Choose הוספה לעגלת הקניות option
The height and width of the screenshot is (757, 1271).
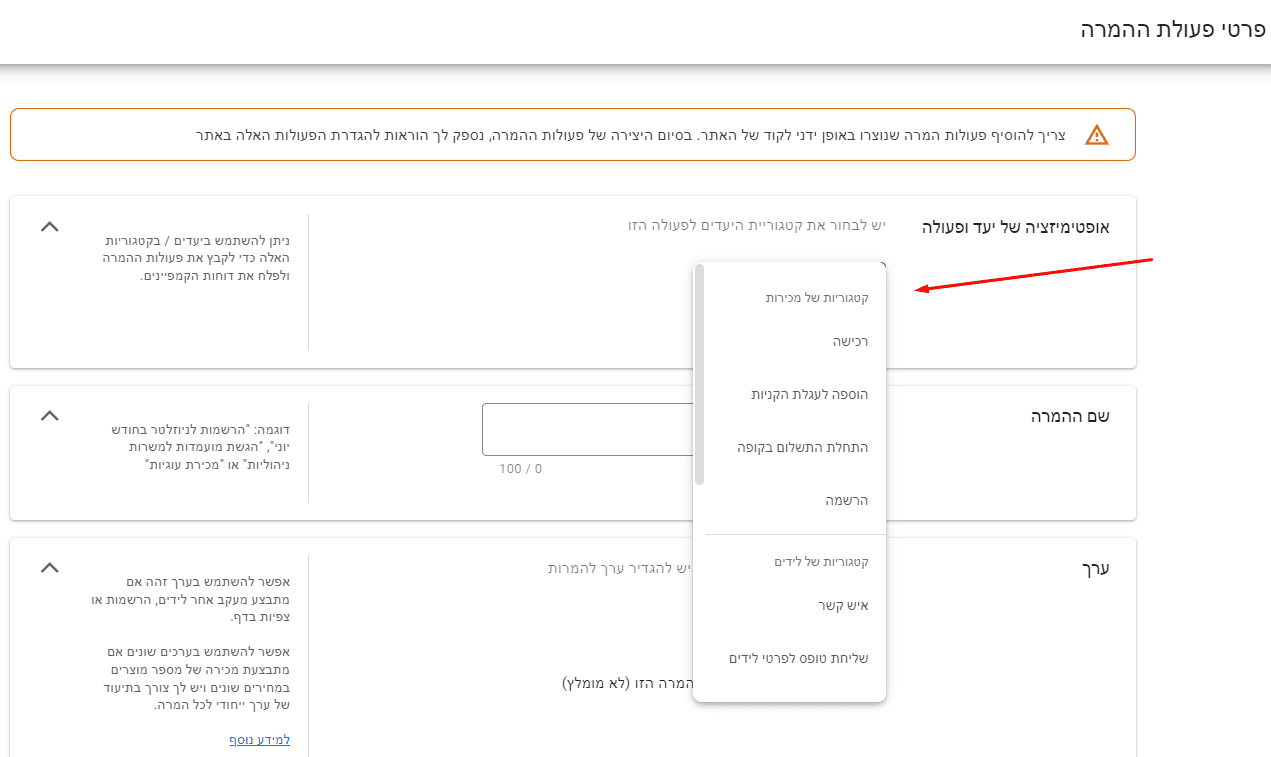[x=789, y=395]
